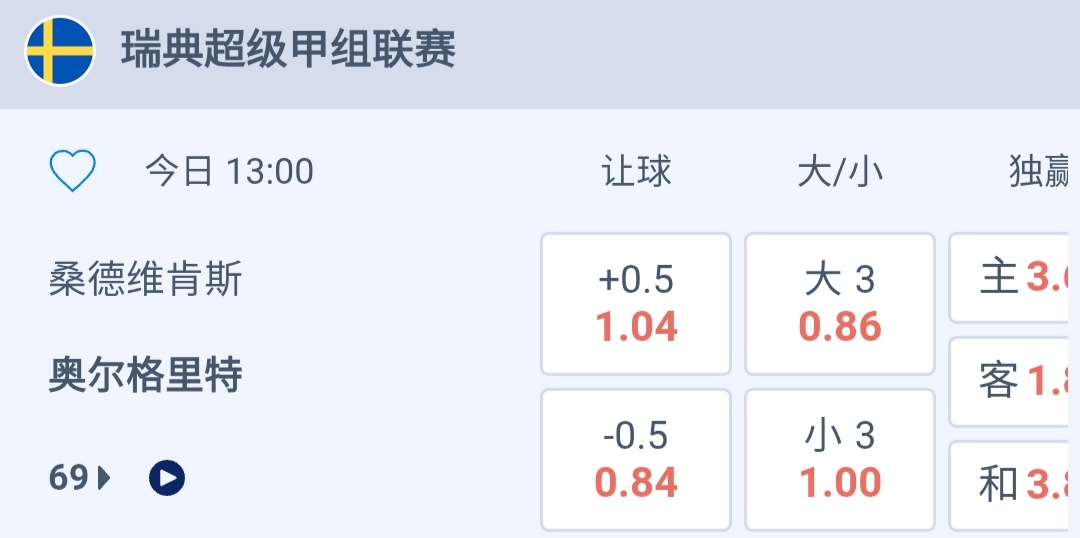Bet on 小 3 under at 1.00
Screen dimensions: 1080x538
click(x=840, y=459)
